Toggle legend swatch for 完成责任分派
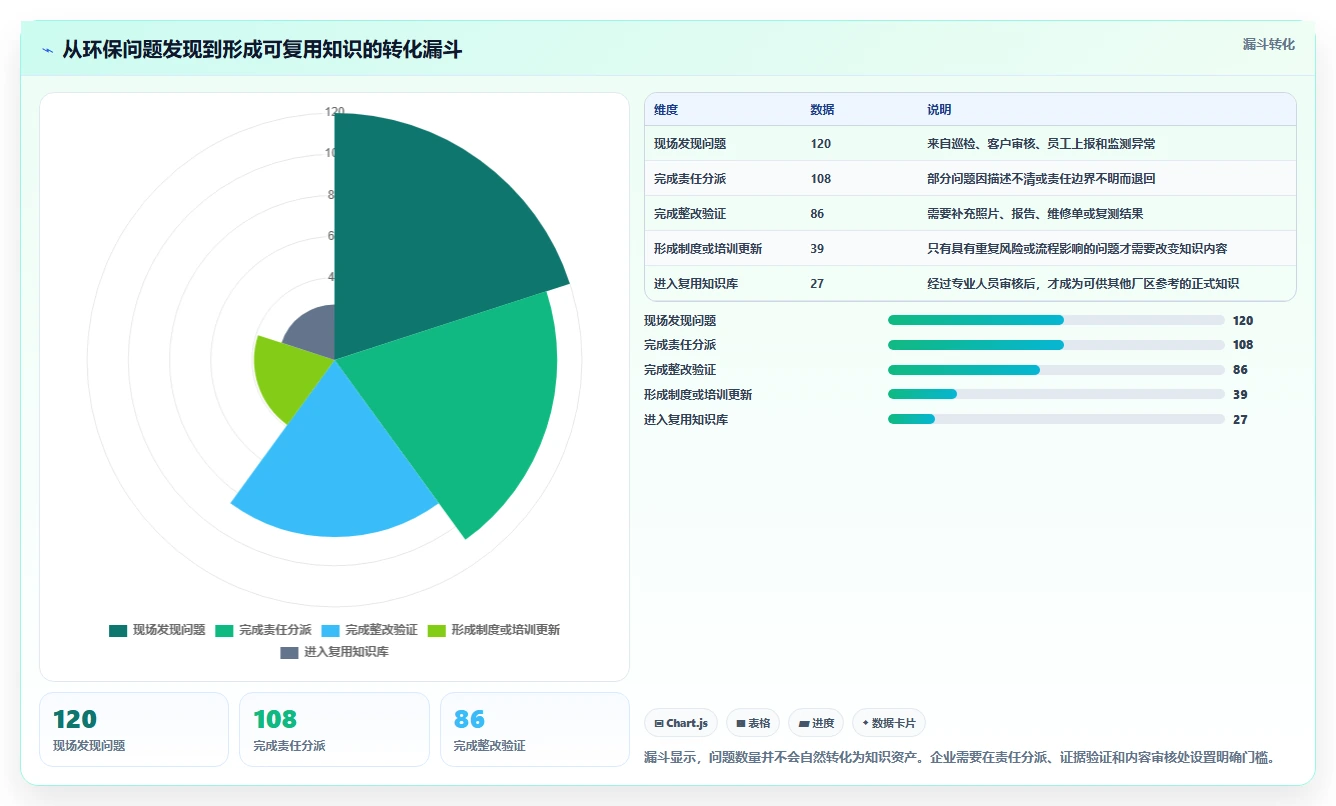This screenshot has width=1336, height=806. click(224, 630)
